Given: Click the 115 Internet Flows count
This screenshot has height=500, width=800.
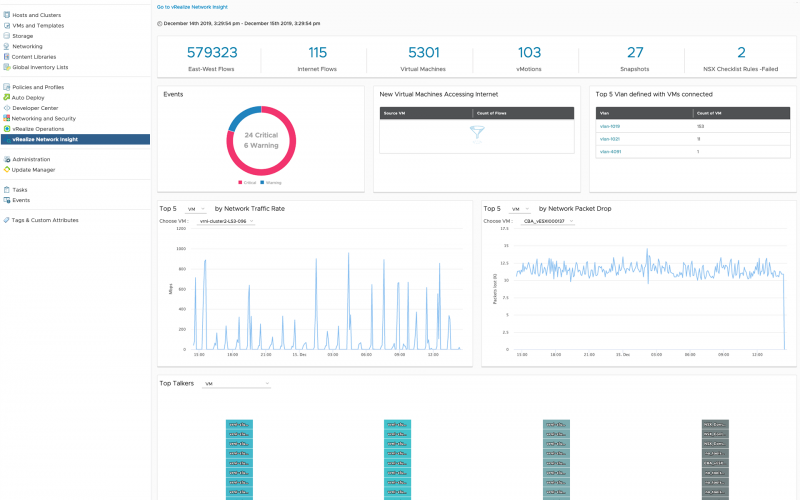Looking at the screenshot, I should click(317, 53).
